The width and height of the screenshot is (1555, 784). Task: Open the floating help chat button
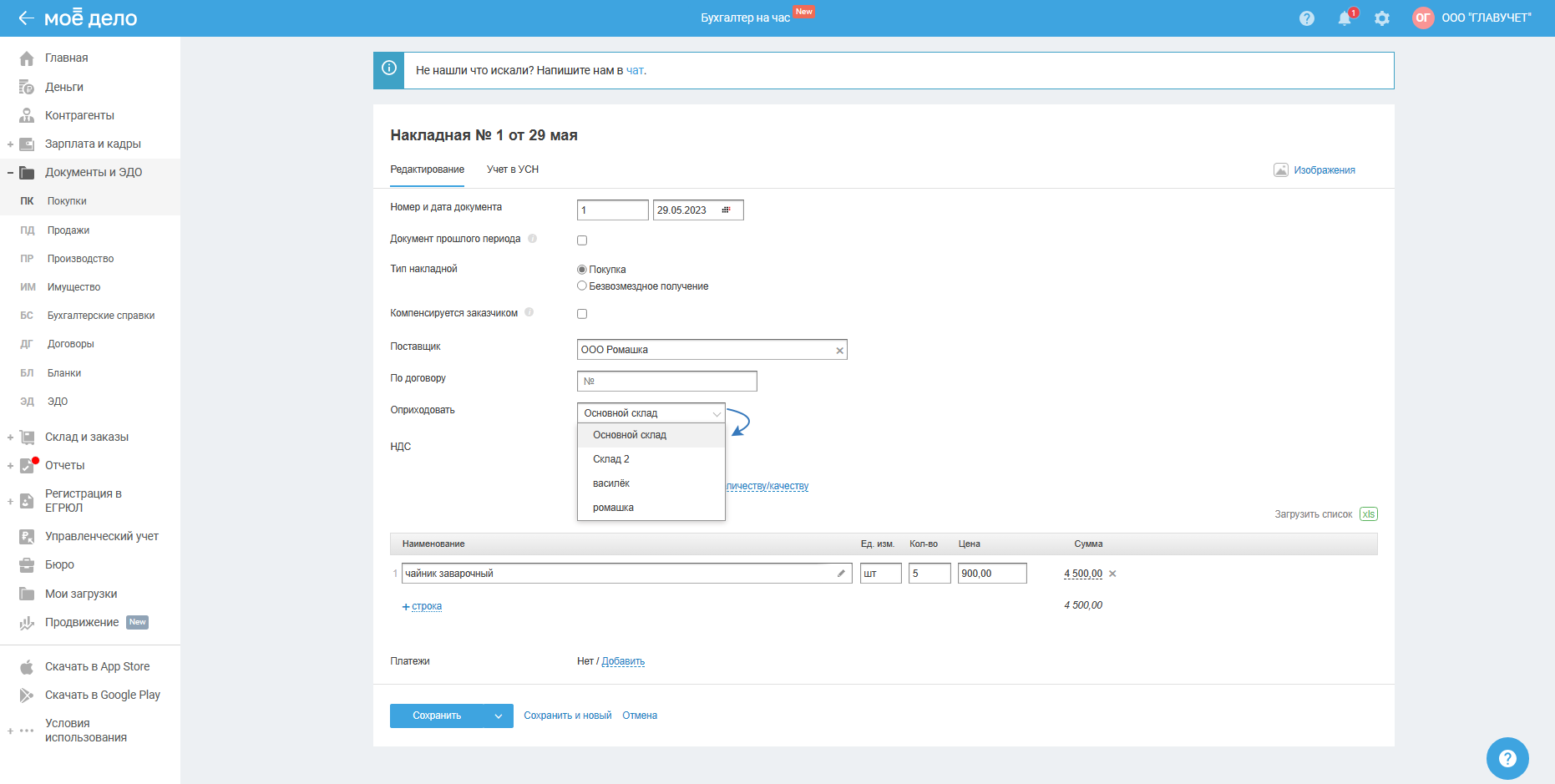click(1507, 758)
